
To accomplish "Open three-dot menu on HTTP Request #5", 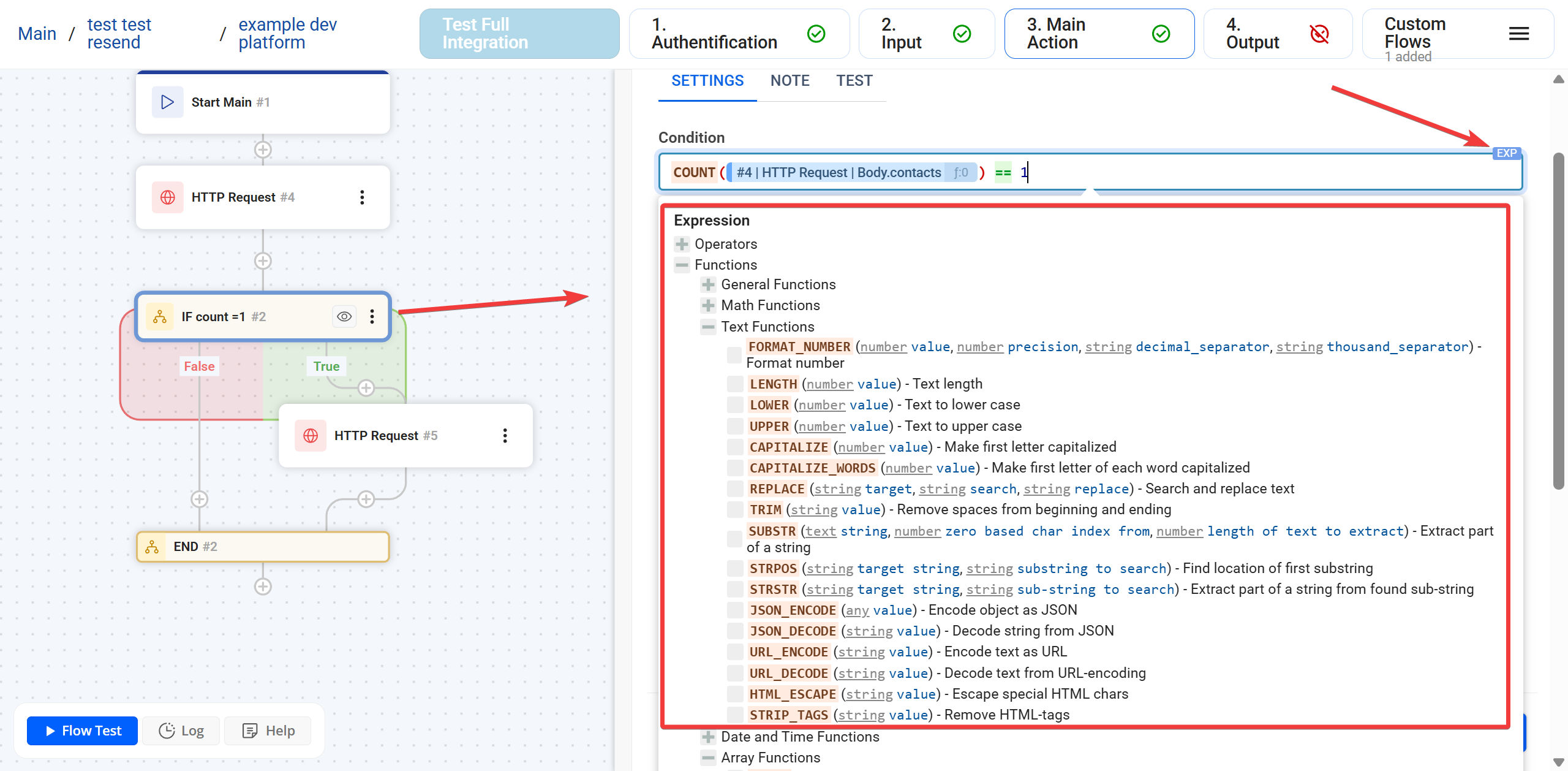I will 505,436.
